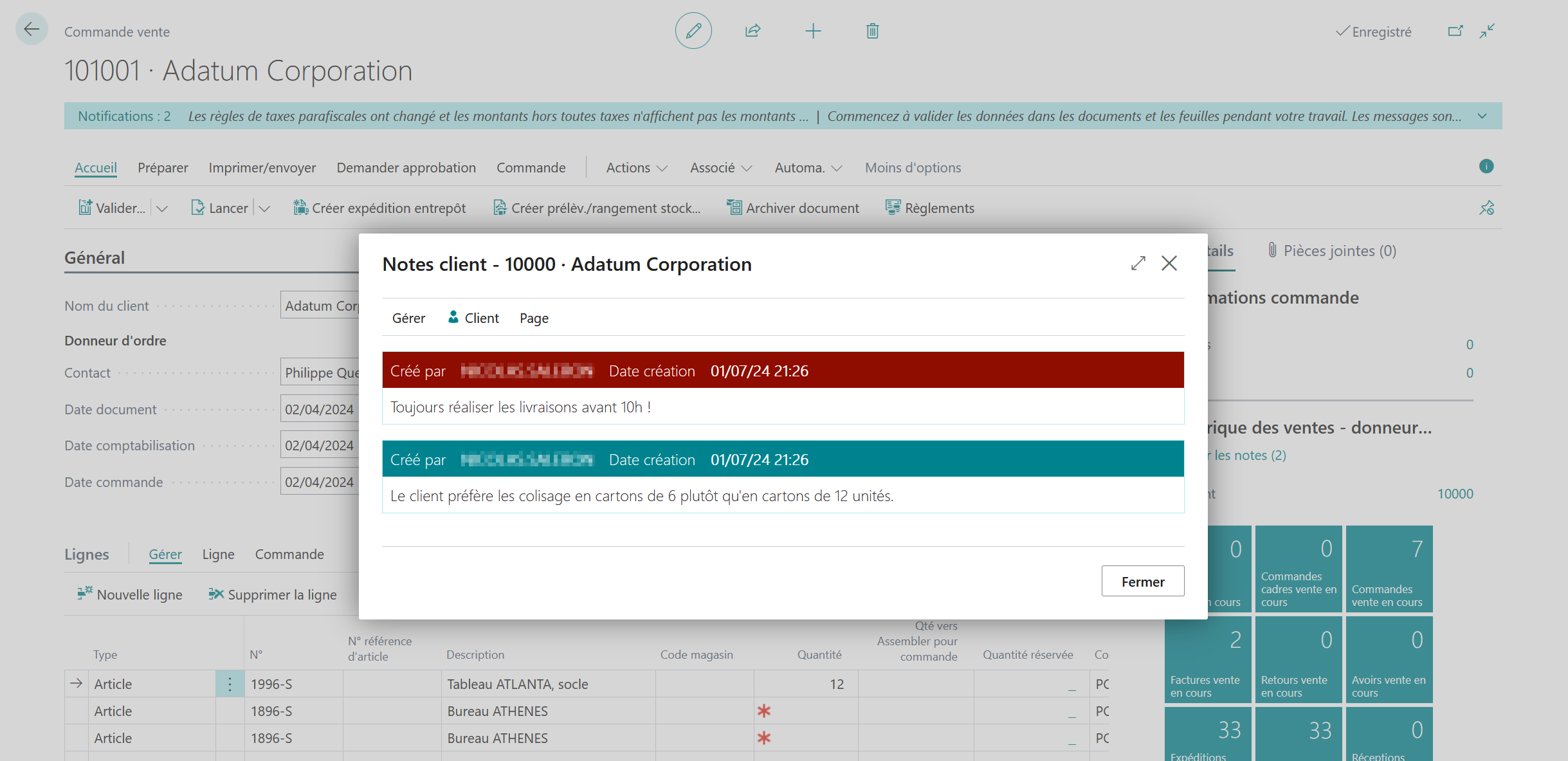Click the tax rules notification message

[498, 116]
